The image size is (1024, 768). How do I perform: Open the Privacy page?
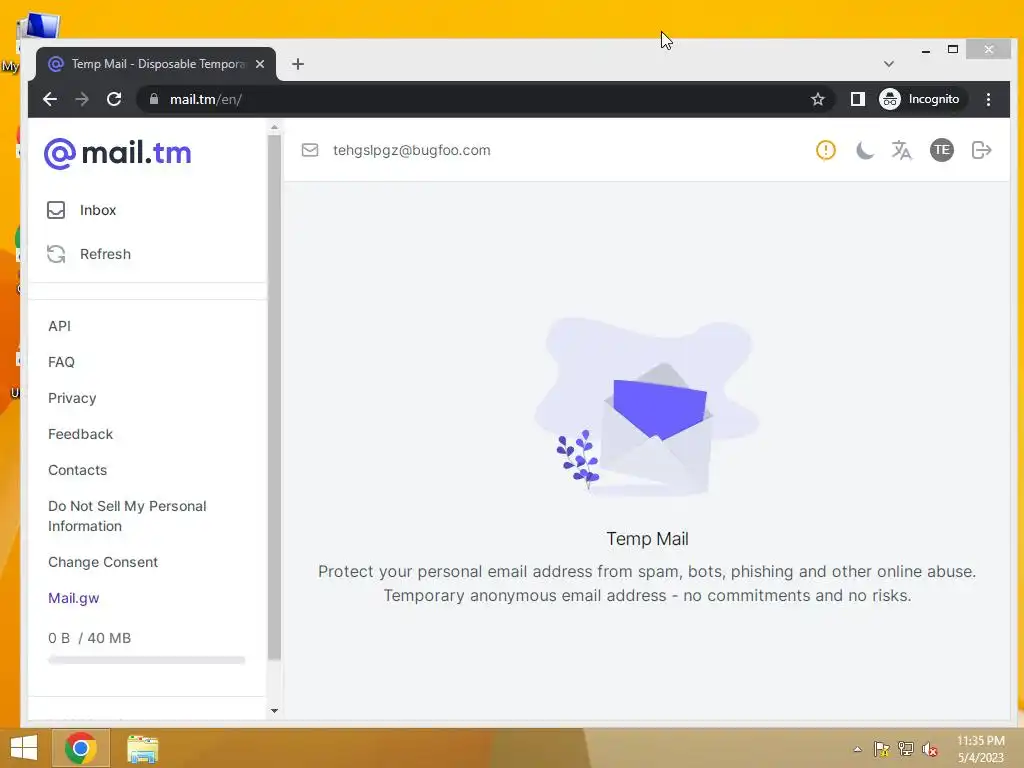72,398
